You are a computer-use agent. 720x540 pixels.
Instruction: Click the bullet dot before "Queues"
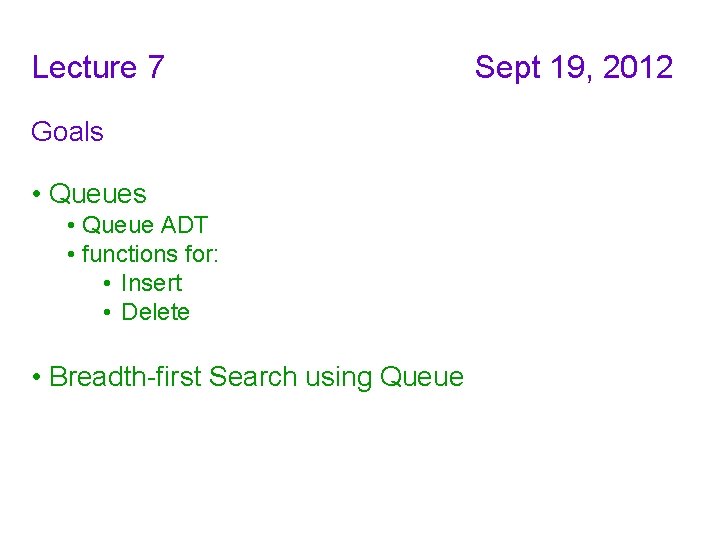tap(37, 194)
